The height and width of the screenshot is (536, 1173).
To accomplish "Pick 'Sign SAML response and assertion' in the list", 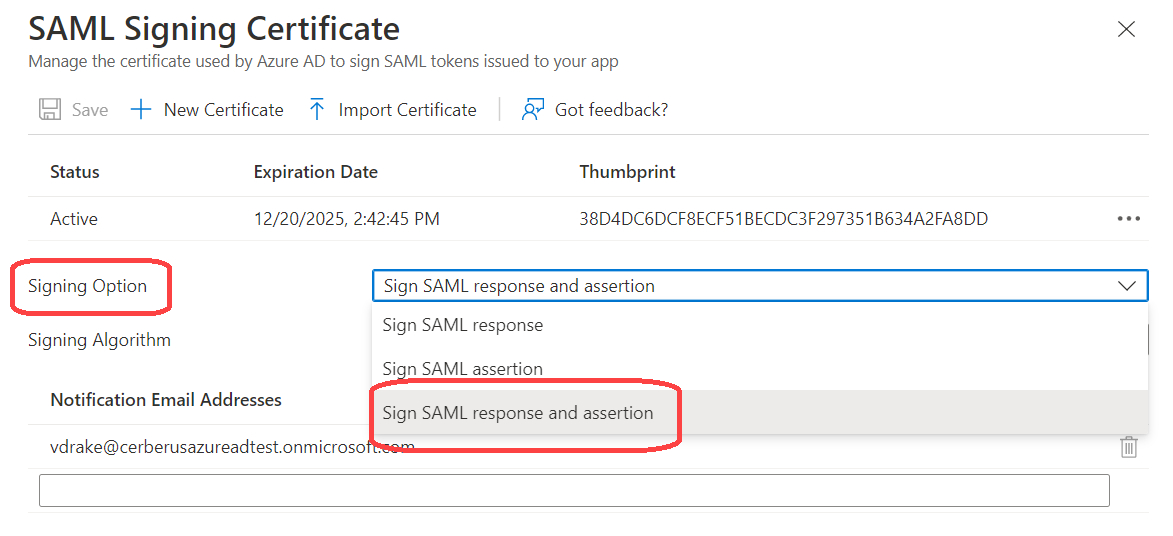I will coord(518,413).
